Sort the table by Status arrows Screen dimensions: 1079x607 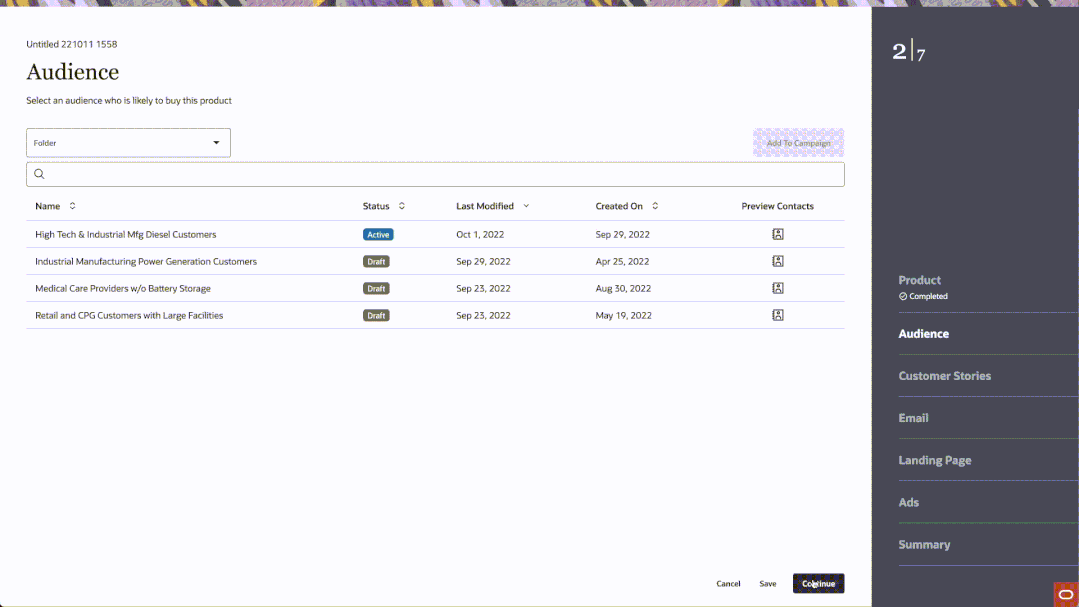[402, 206]
